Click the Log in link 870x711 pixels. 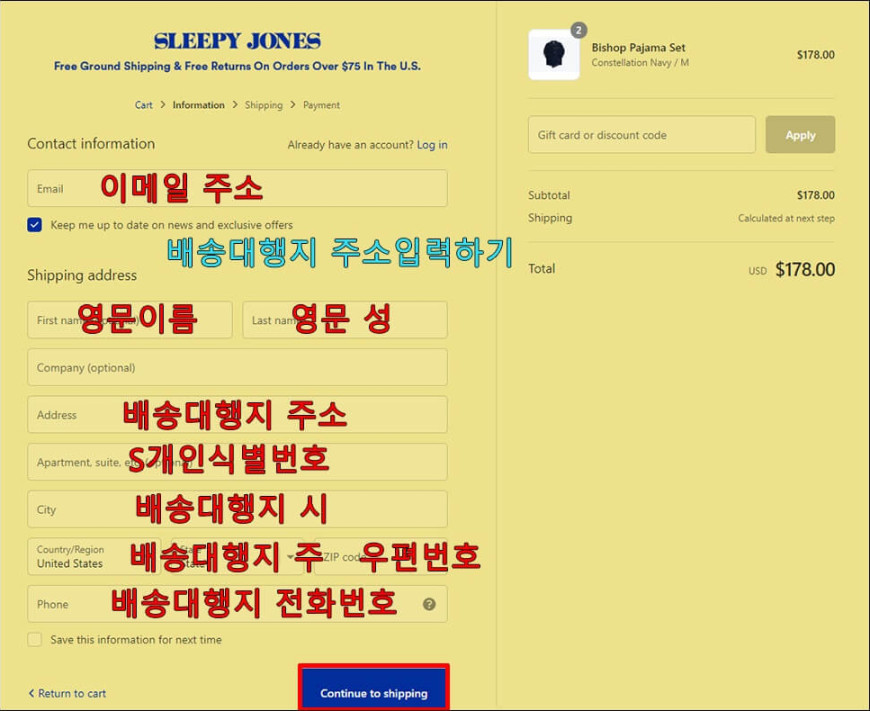432,145
